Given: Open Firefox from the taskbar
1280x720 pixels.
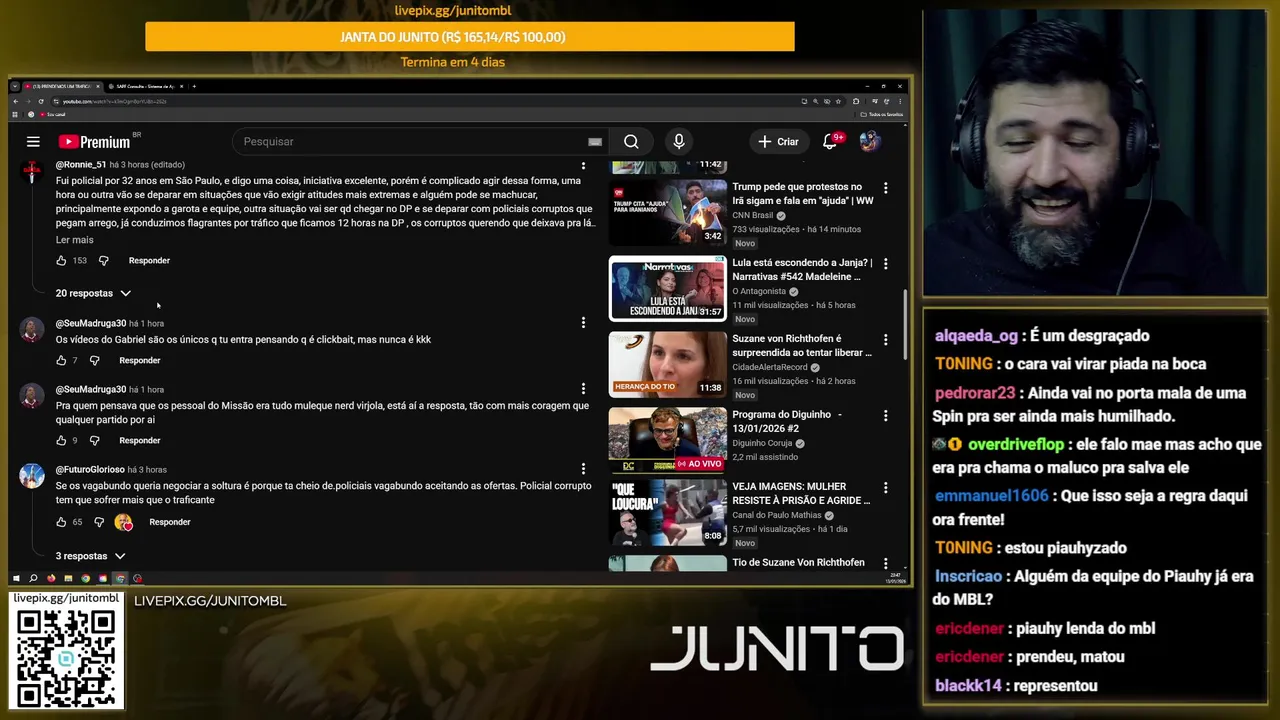Looking at the screenshot, I should (51, 578).
